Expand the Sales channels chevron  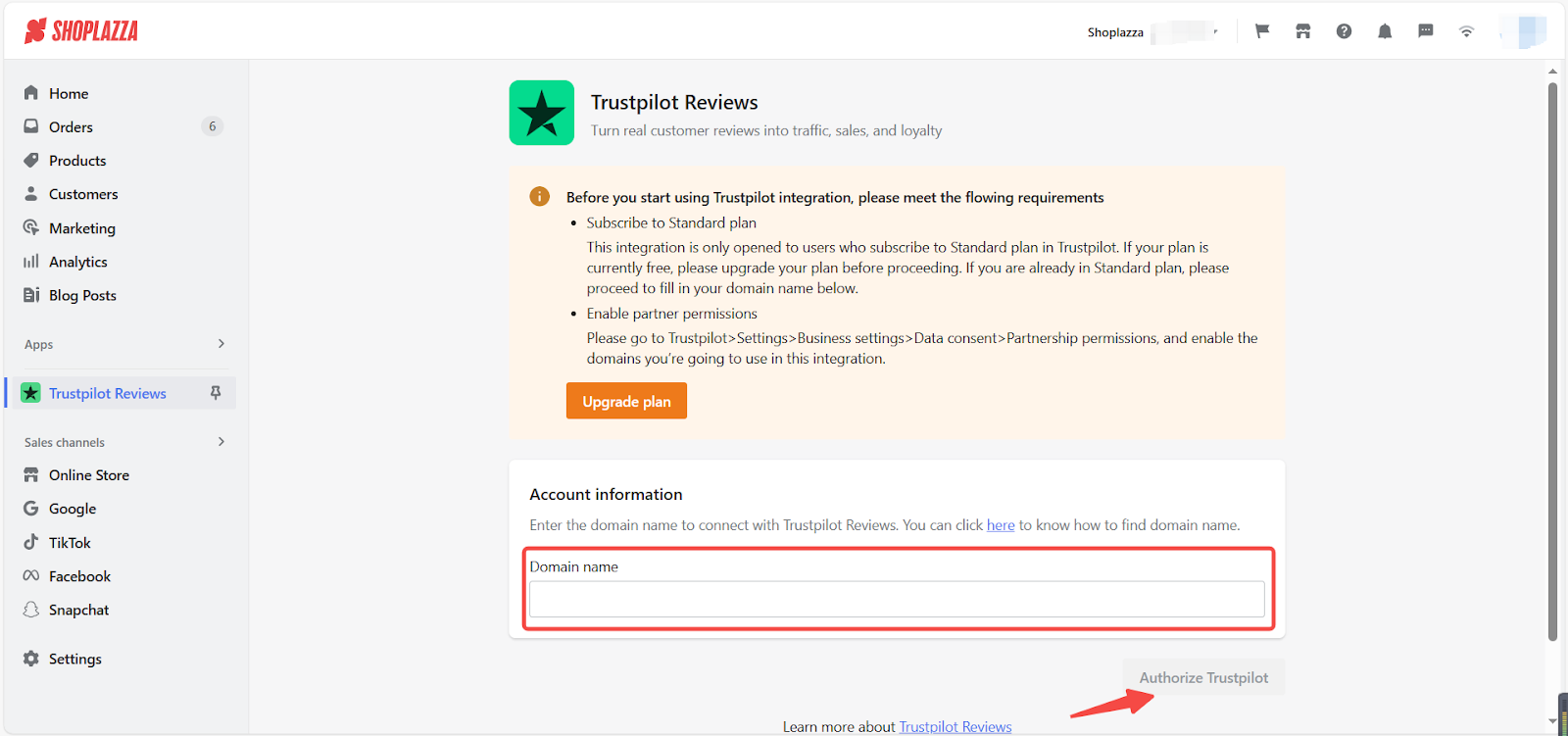[221, 442]
